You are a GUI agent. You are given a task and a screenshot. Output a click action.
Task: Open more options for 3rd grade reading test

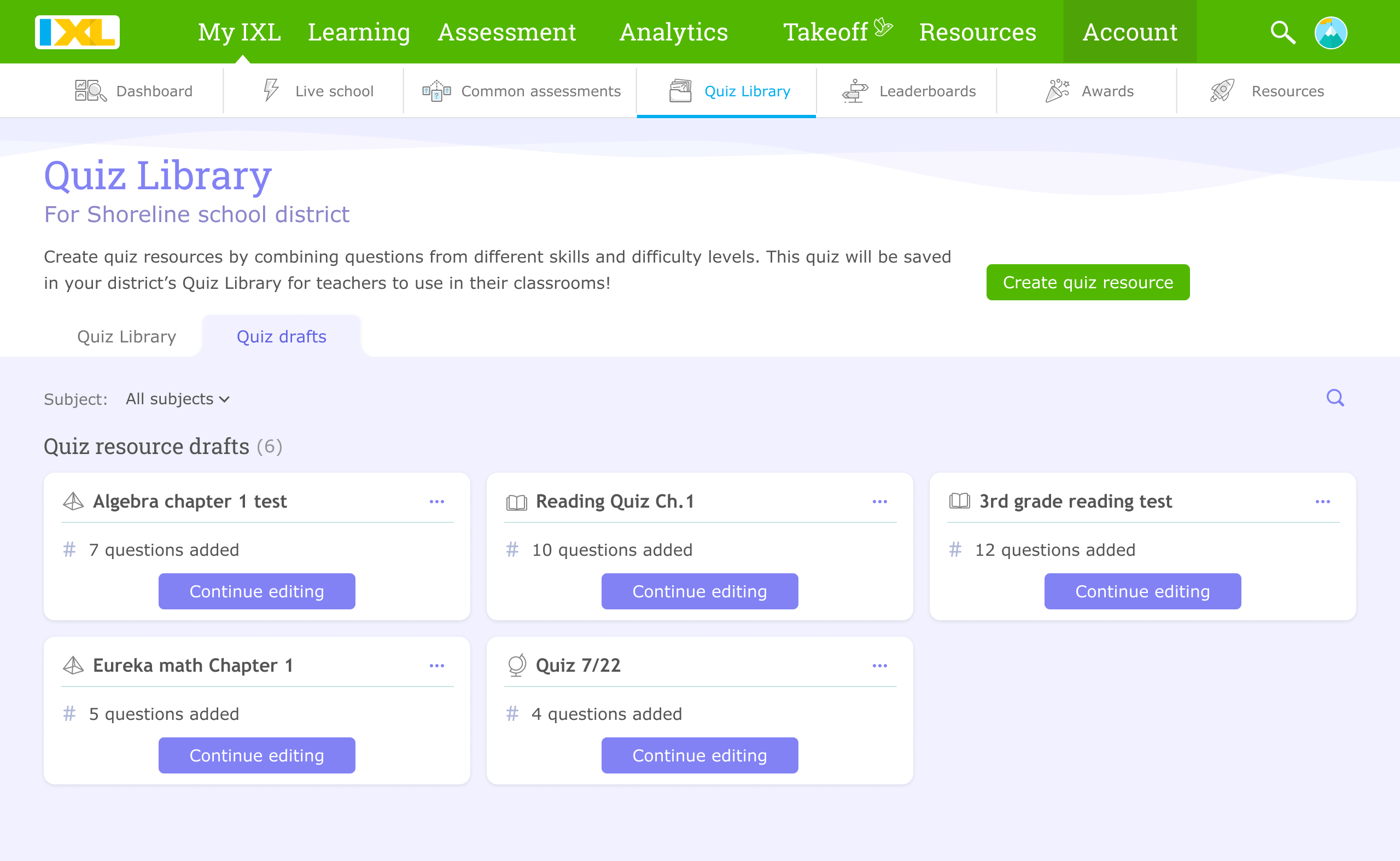[1322, 502]
